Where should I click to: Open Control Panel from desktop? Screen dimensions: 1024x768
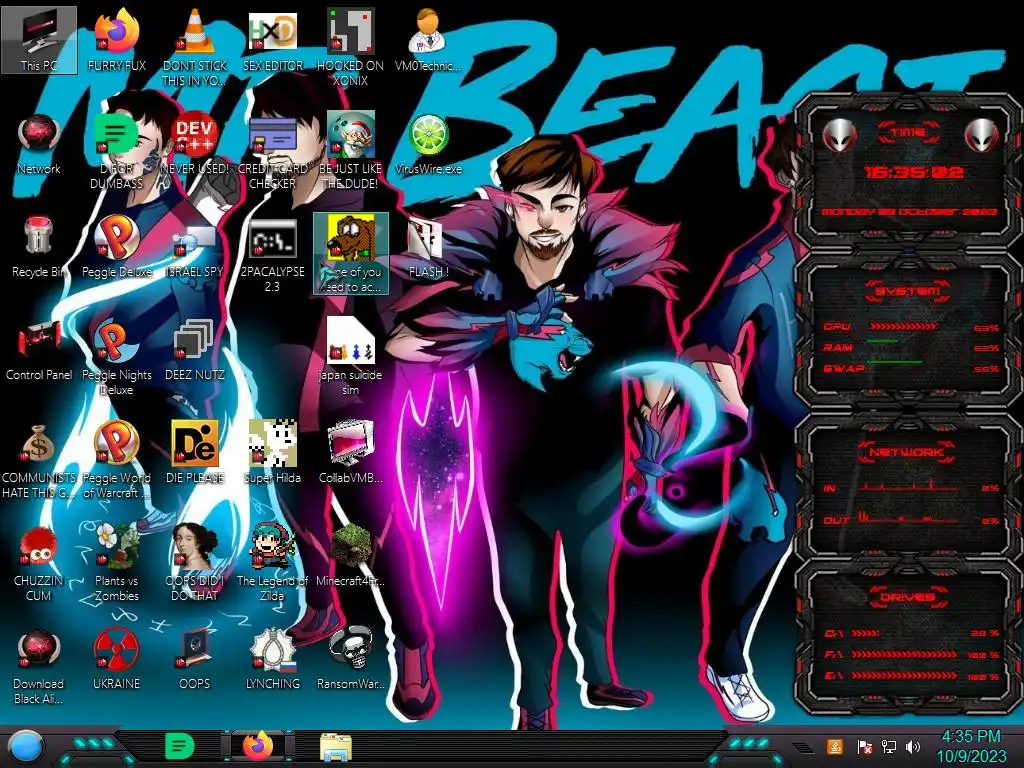pos(39,351)
